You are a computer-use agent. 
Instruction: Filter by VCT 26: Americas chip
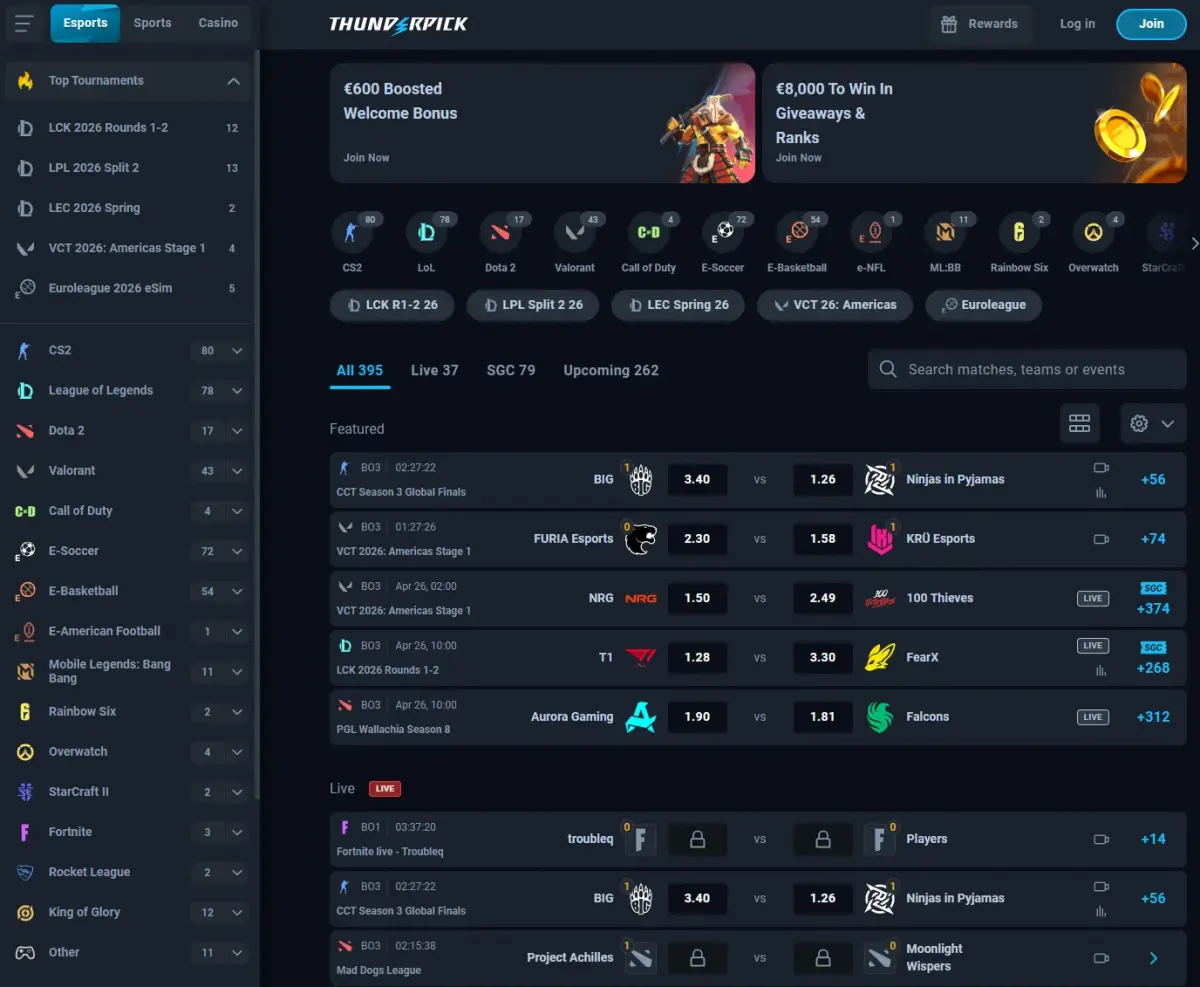coord(835,305)
